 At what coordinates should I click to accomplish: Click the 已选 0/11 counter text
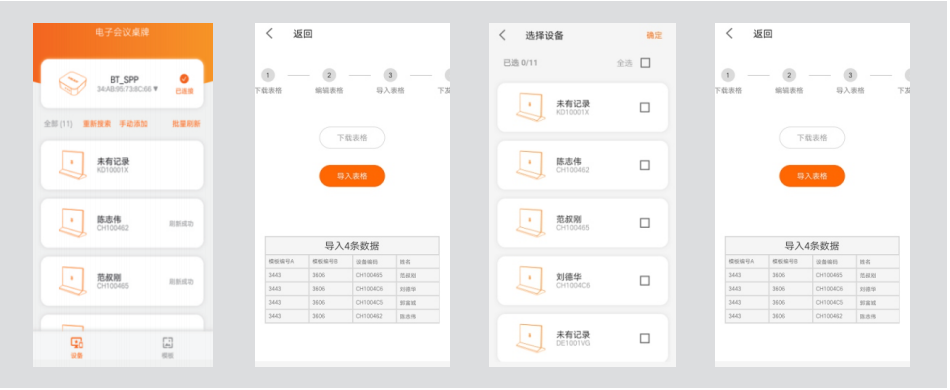coord(520,62)
